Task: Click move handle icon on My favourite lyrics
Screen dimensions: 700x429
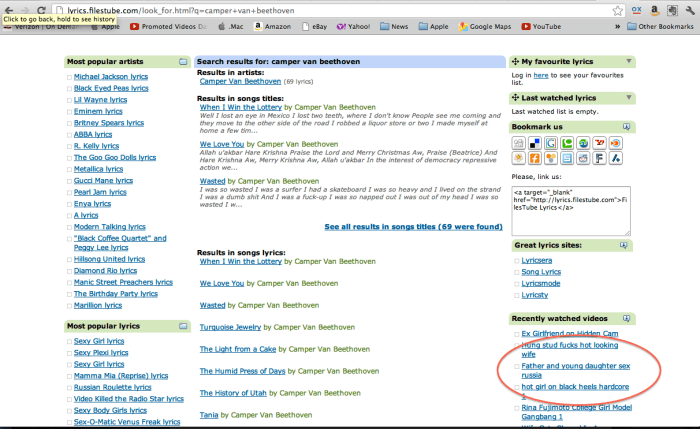Action: coord(515,61)
